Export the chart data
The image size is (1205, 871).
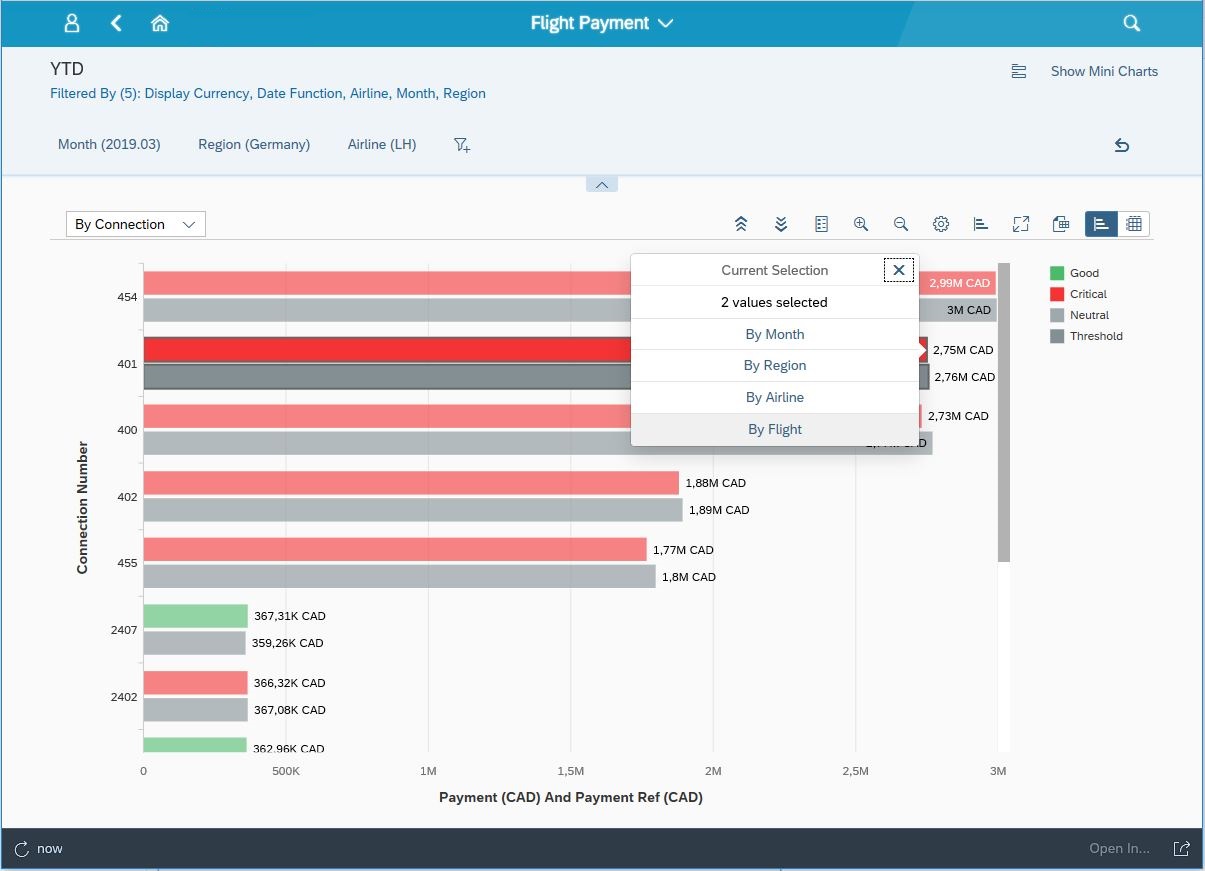click(1061, 223)
